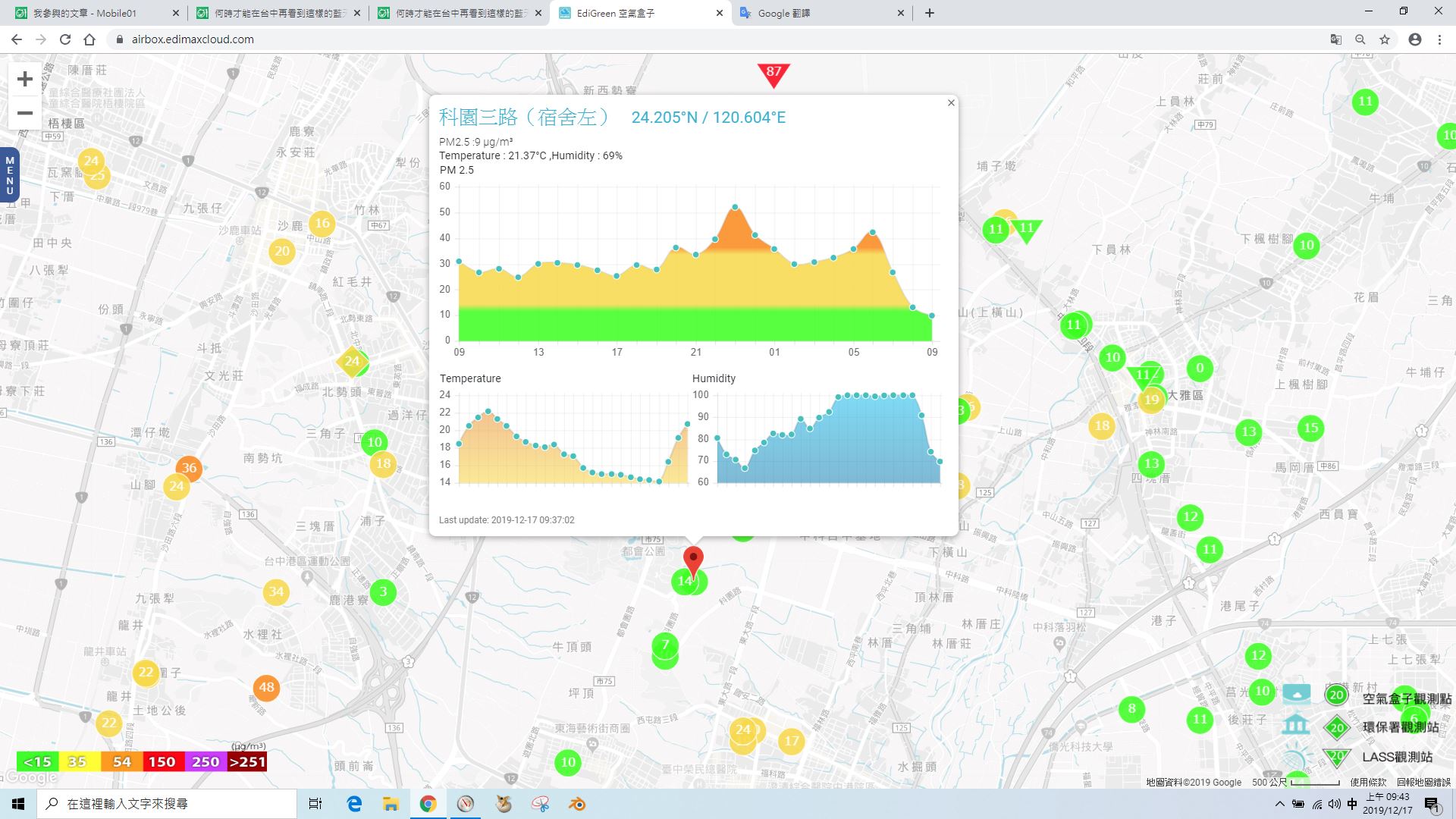Image resolution: width=1456 pixels, height=819 pixels.
Task: Click the yellow marker 17
Action: click(x=792, y=741)
